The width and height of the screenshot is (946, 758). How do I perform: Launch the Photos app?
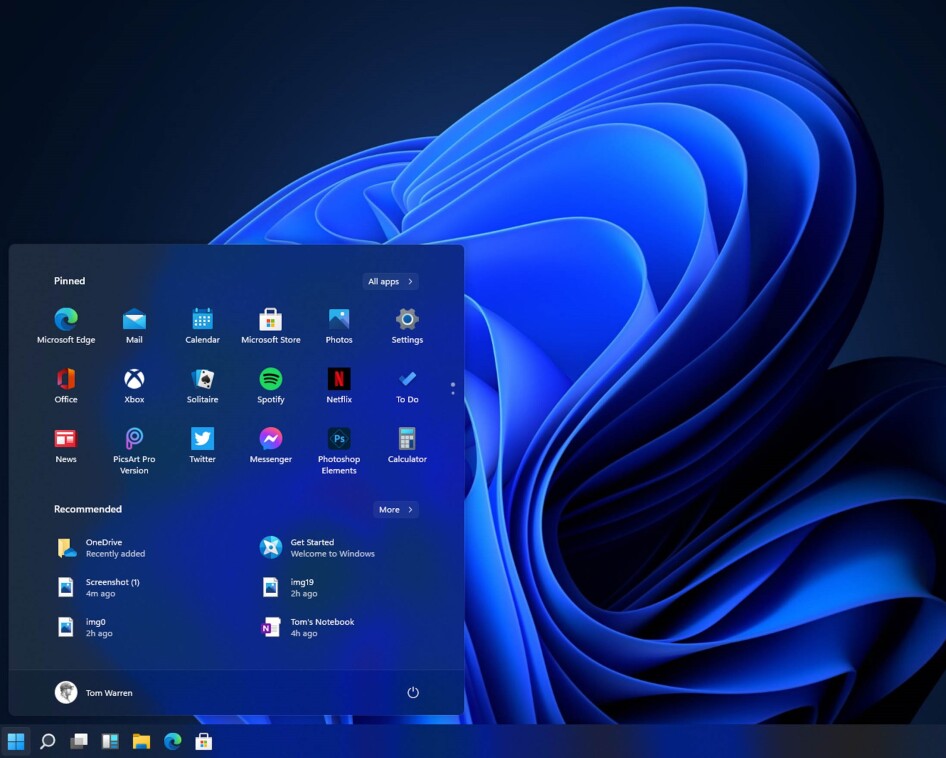(x=338, y=325)
